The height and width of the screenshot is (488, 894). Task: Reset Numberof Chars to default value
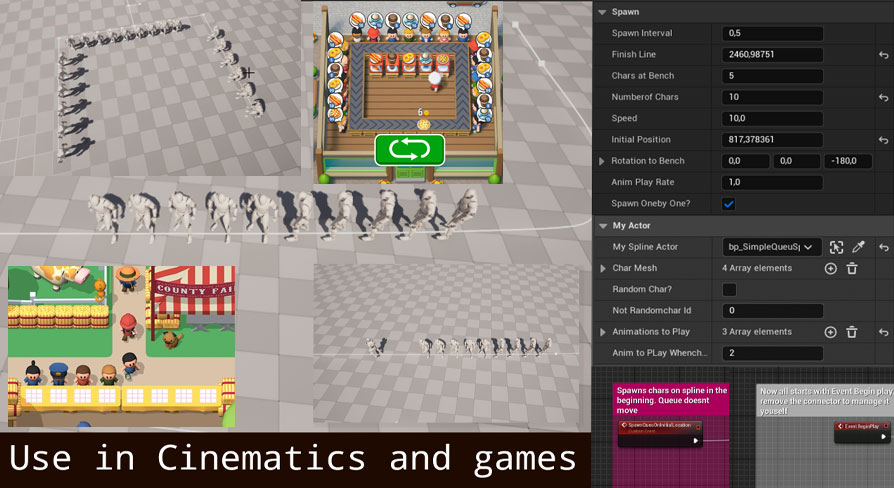tap(883, 97)
